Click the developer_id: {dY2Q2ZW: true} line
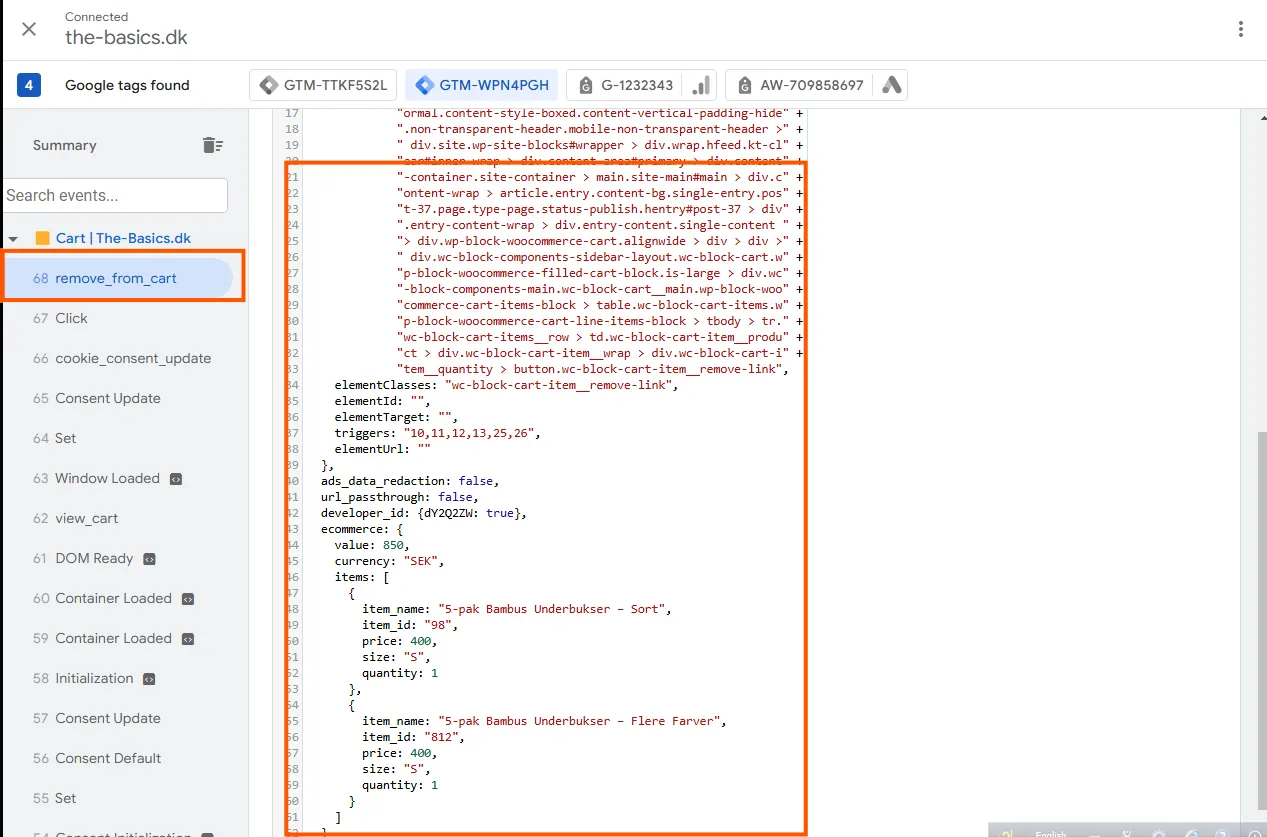This screenshot has height=837, width=1267. (423, 513)
